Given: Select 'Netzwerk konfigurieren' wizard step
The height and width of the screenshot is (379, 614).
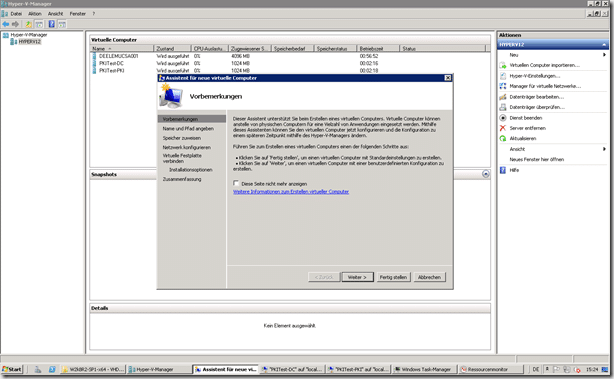Looking at the screenshot, I should (186, 147).
